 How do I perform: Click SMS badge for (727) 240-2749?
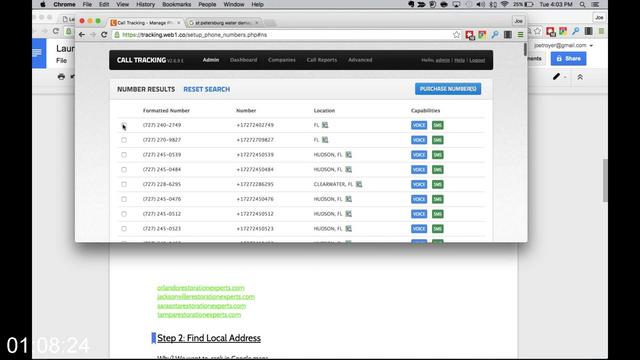point(438,125)
